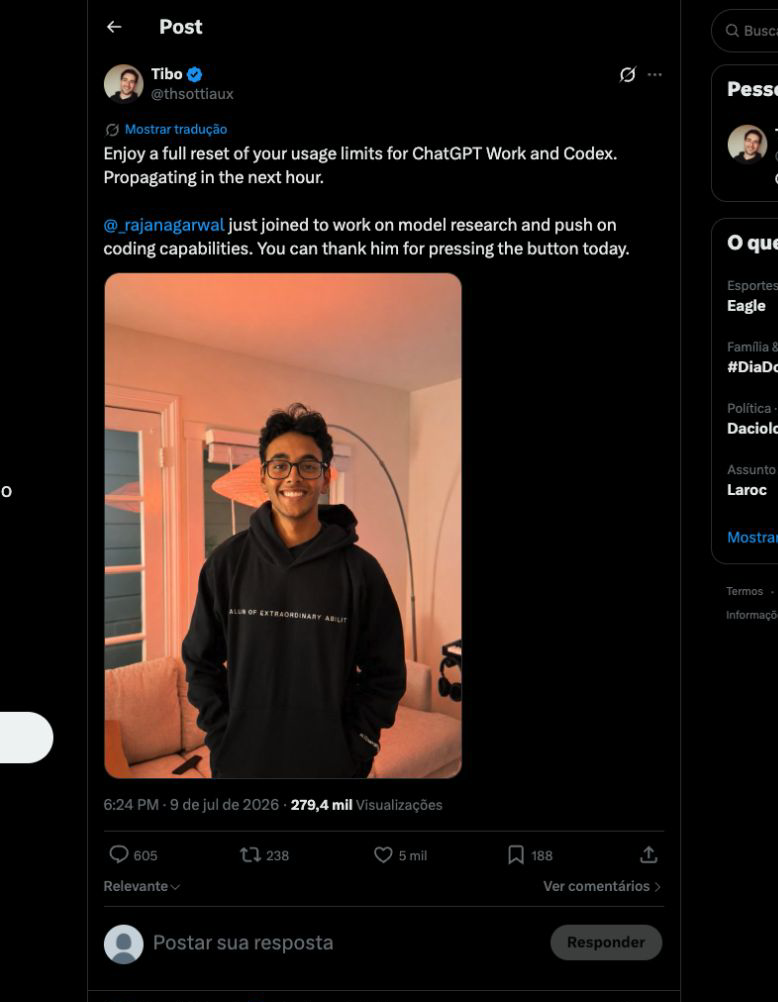Click the Responder button
The width and height of the screenshot is (778, 1002).
(606, 942)
